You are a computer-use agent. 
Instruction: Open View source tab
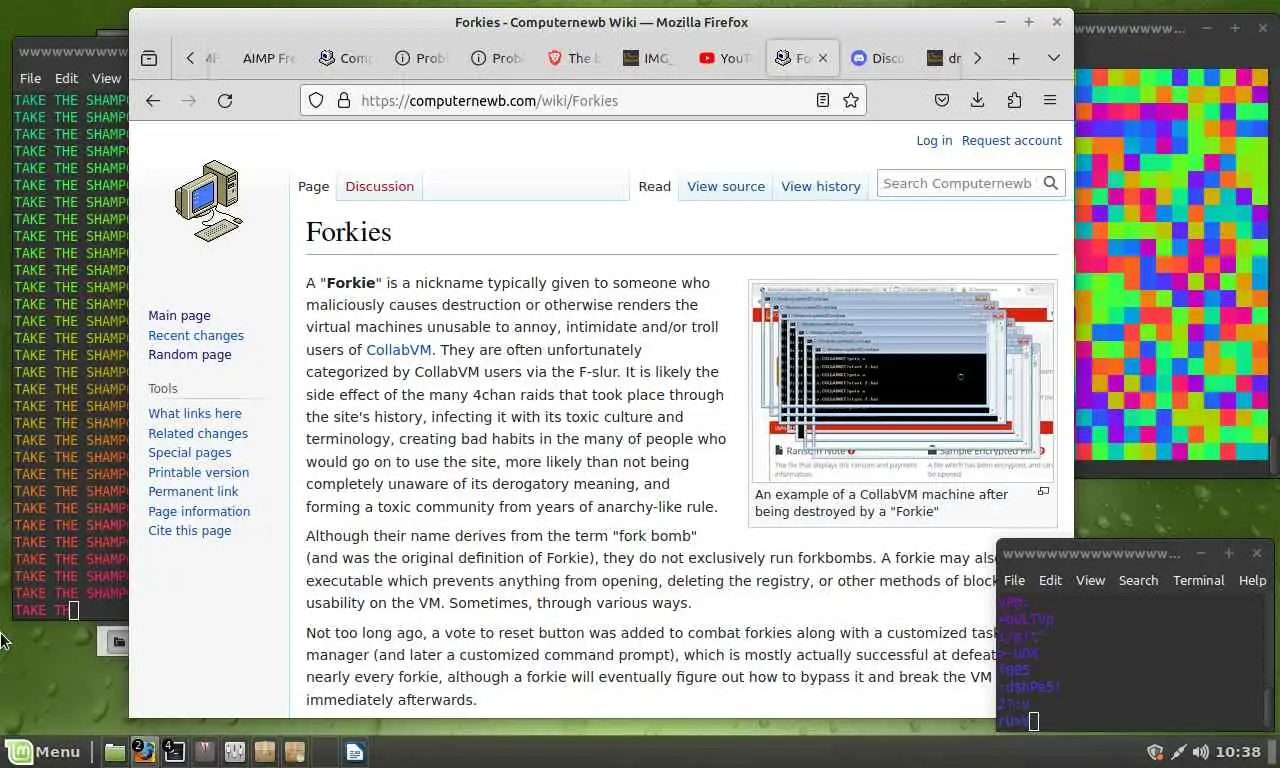coord(725,186)
